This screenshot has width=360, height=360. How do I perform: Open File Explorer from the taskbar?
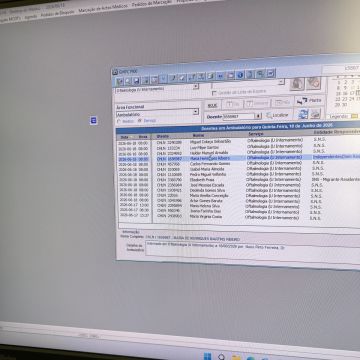click(236, 357)
